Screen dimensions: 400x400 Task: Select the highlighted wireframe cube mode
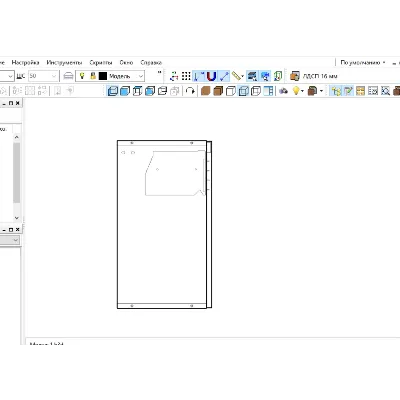[x=244, y=91]
